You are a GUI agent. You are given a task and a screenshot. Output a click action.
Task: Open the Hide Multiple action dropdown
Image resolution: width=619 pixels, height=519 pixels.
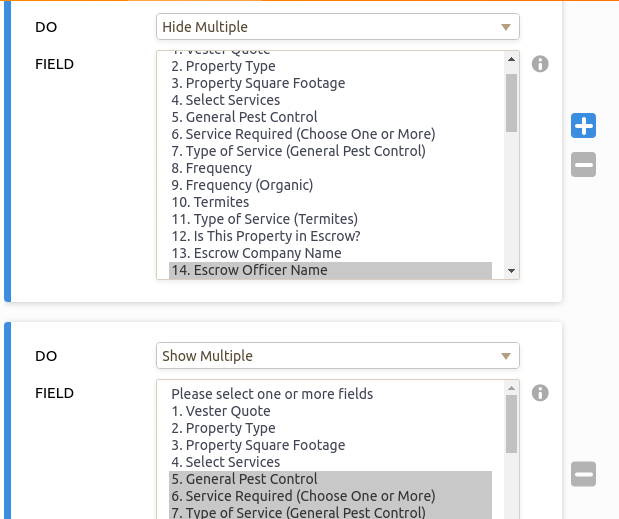(338, 27)
